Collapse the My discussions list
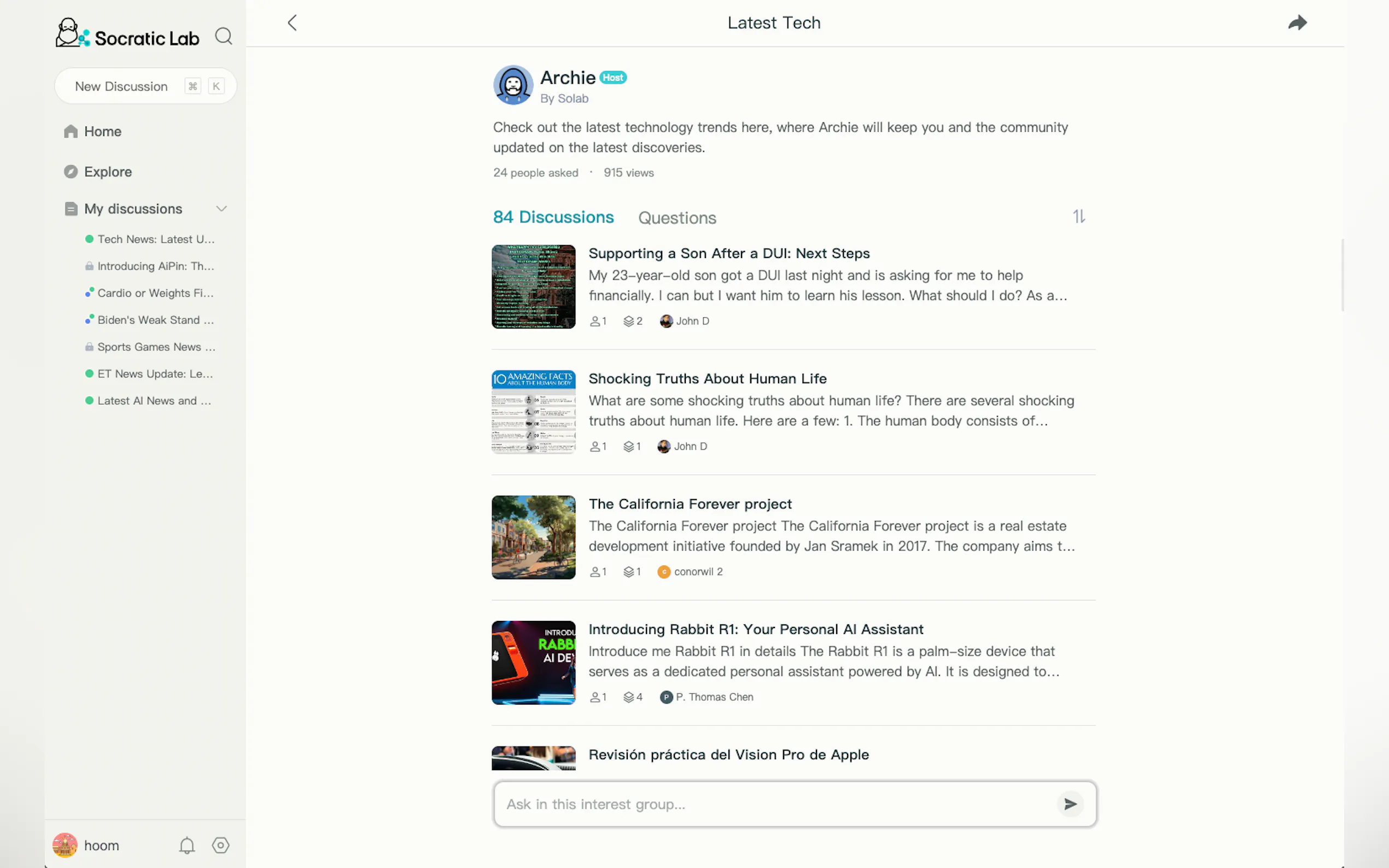Screen dimensions: 1389x868 [221, 208]
